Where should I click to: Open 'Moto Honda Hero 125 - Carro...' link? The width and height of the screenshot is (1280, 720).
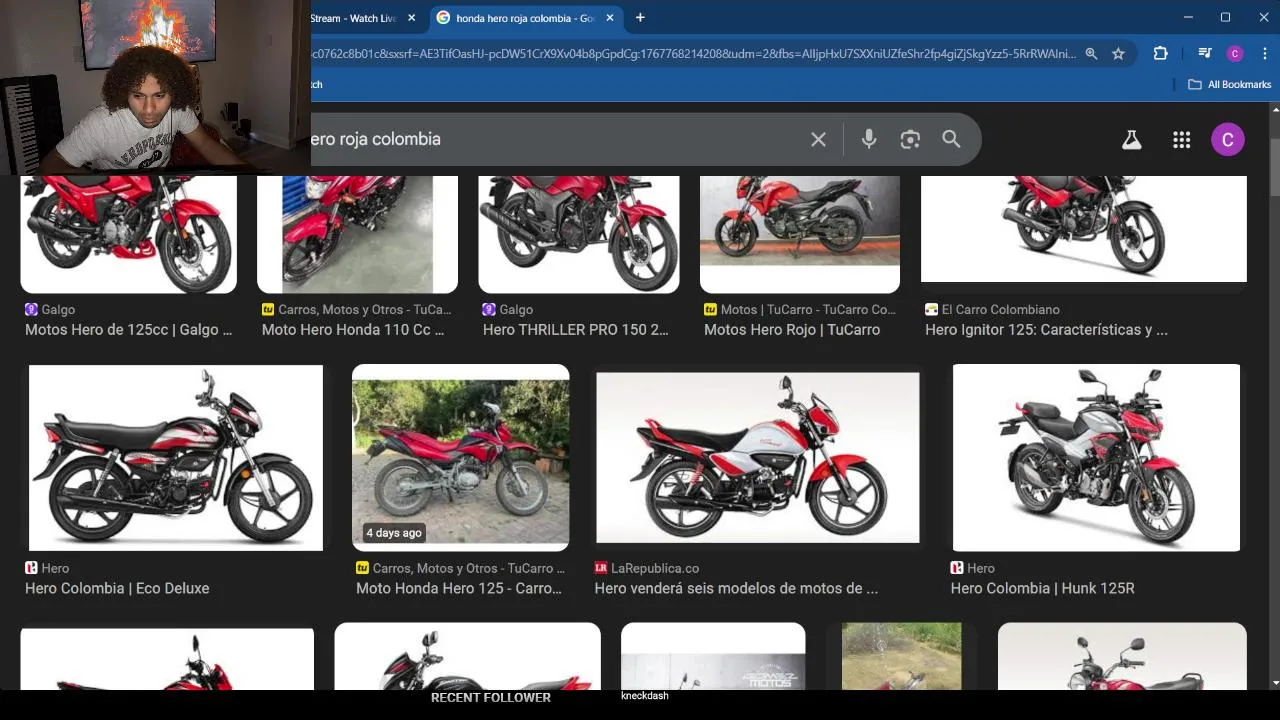pyautogui.click(x=459, y=589)
